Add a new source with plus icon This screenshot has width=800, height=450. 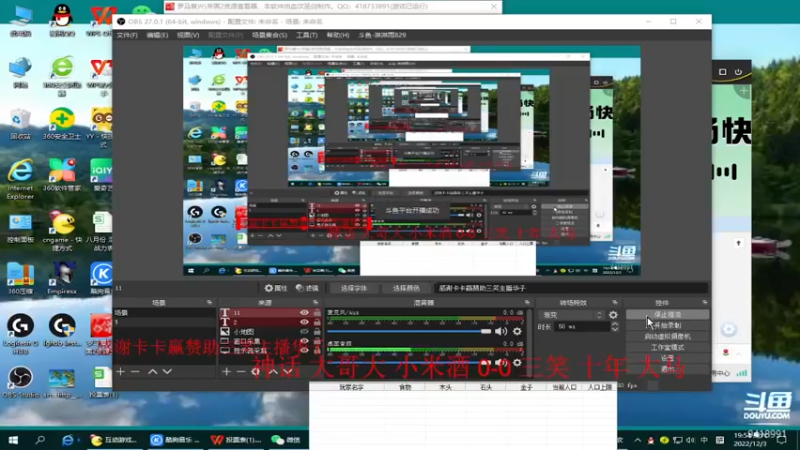(x=227, y=372)
